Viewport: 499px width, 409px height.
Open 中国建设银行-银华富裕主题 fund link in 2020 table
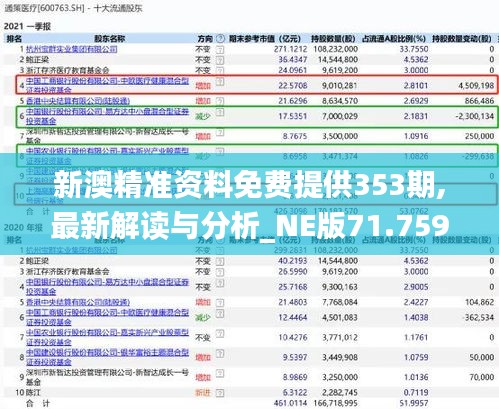point(107,357)
